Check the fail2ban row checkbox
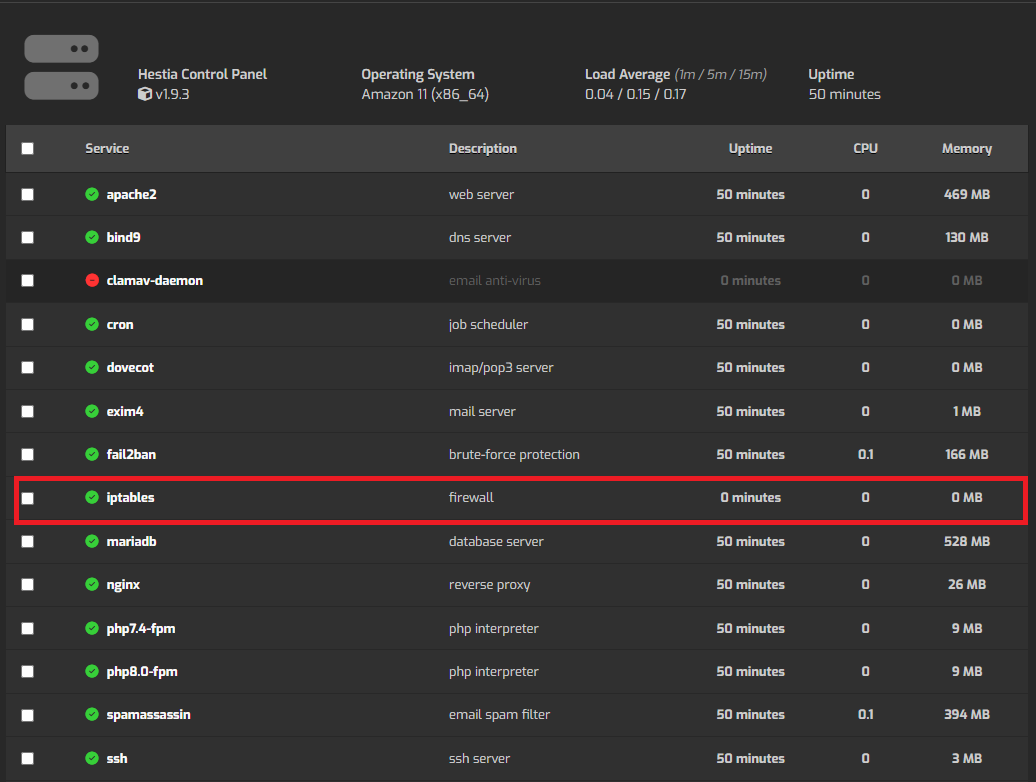 (27, 454)
